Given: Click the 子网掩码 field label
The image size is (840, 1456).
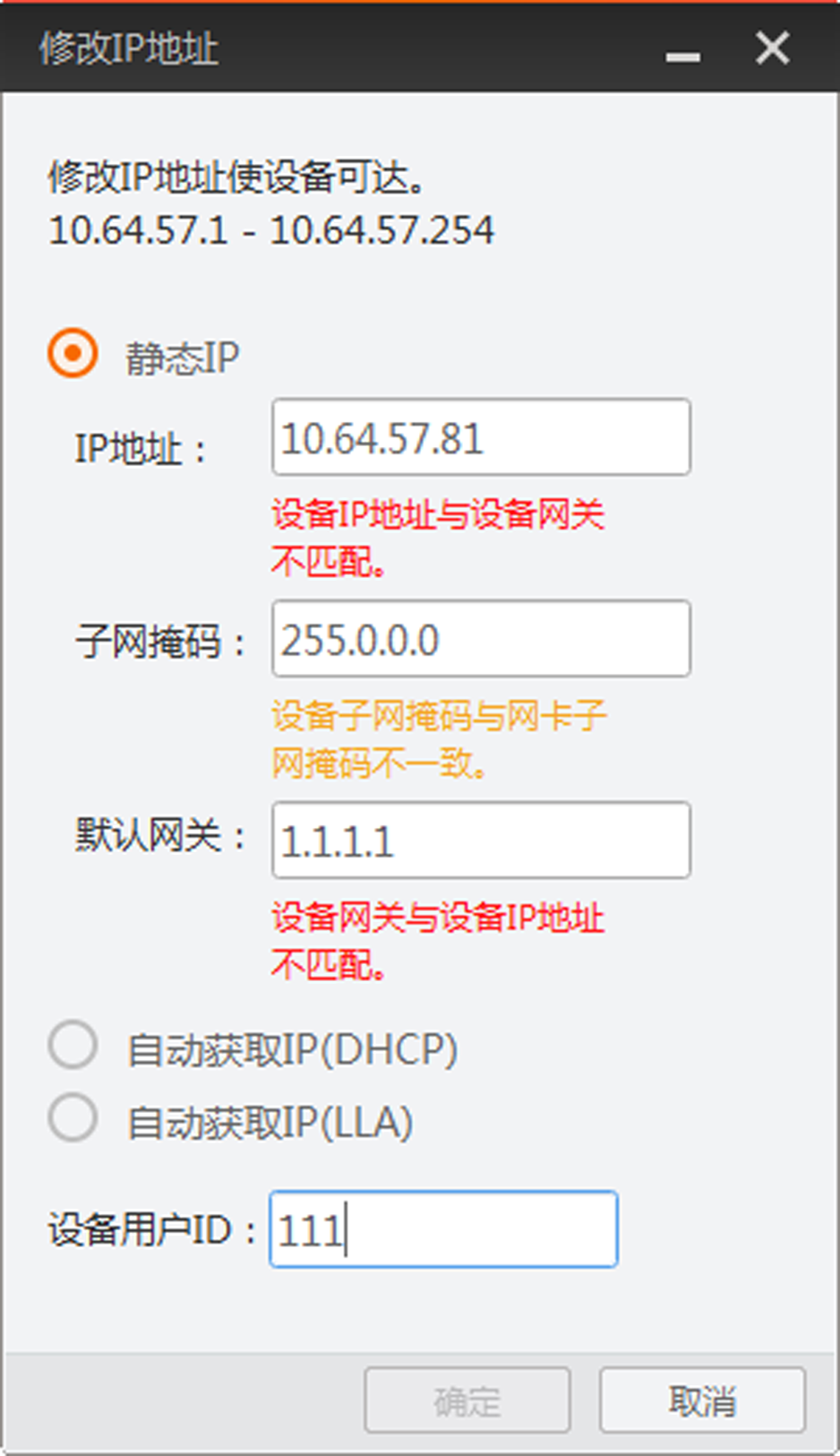Looking at the screenshot, I should click(150, 642).
